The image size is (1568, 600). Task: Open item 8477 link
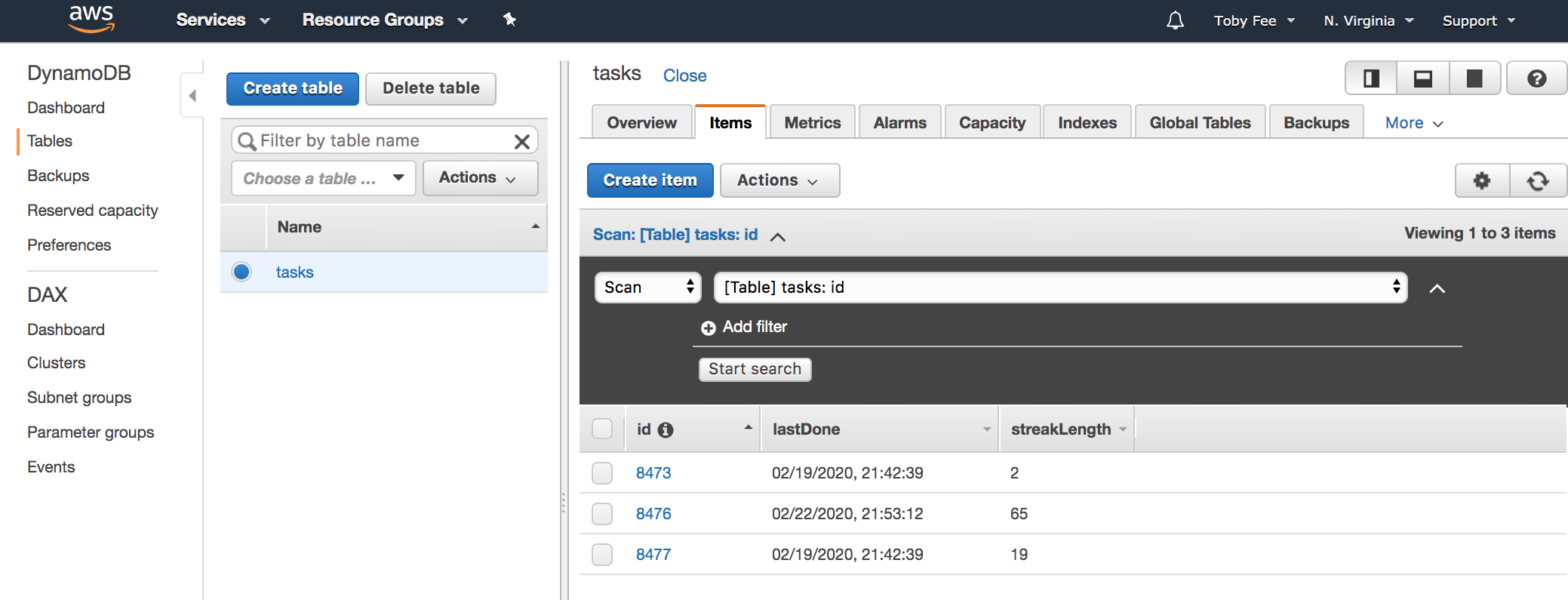point(653,555)
